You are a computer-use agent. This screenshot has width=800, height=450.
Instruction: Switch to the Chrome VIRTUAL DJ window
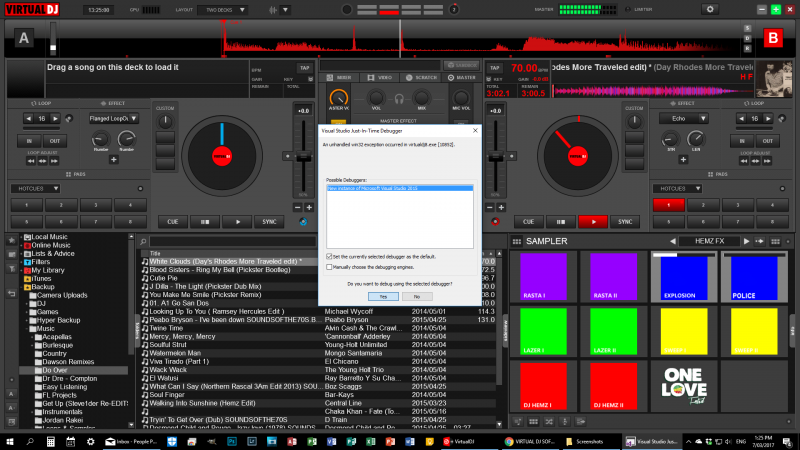click(529, 442)
